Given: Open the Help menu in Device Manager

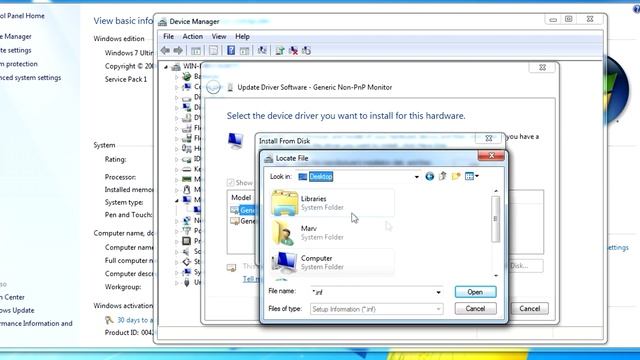Looking at the screenshot, I should pyautogui.click(x=242, y=36).
